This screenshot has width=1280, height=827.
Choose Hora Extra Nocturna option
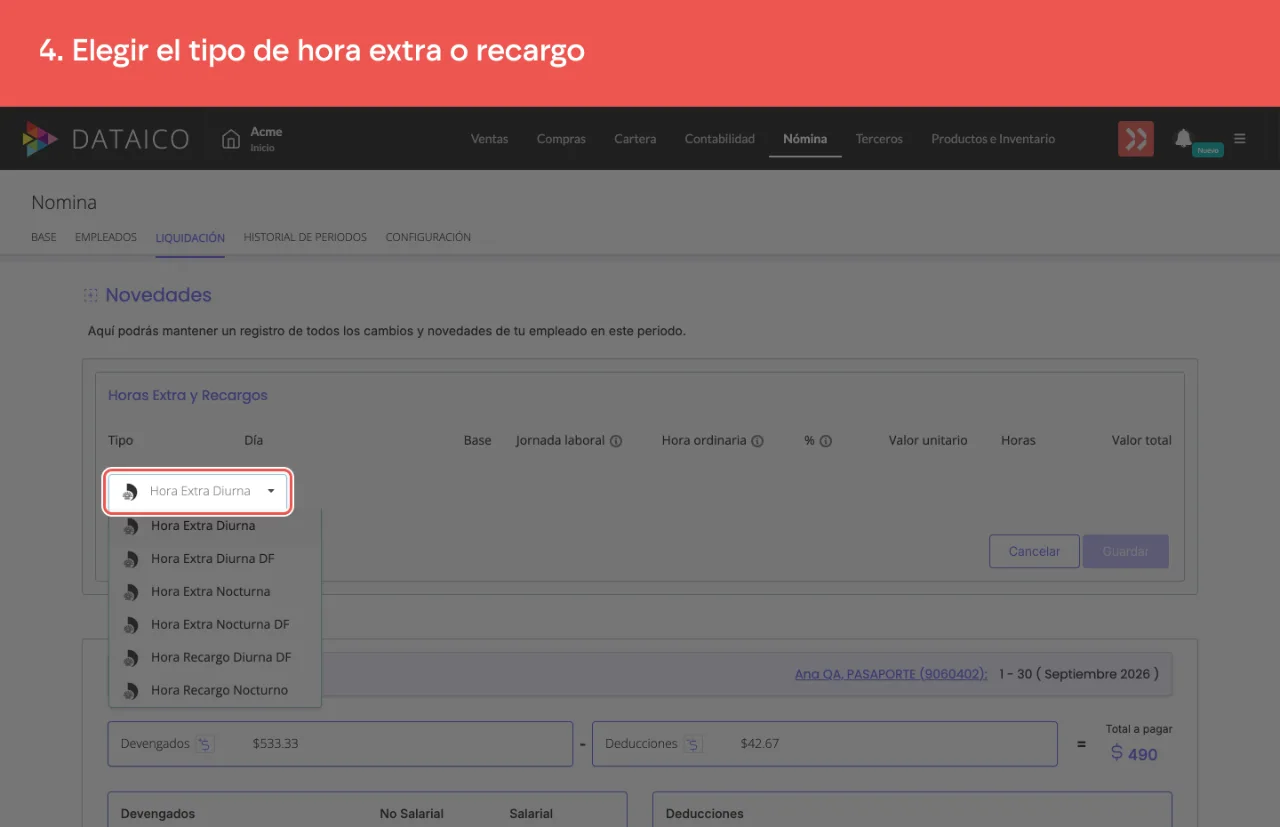point(215,592)
